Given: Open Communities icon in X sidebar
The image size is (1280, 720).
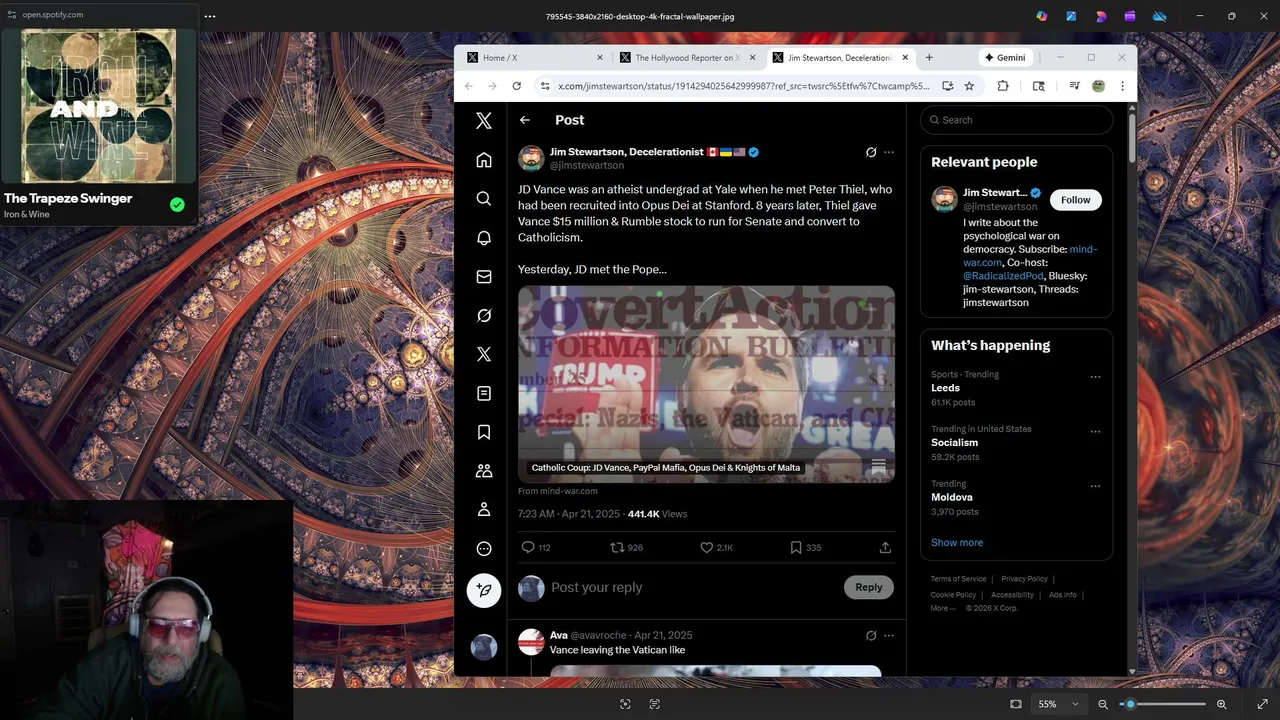Looking at the screenshot, I should (484, 471).
